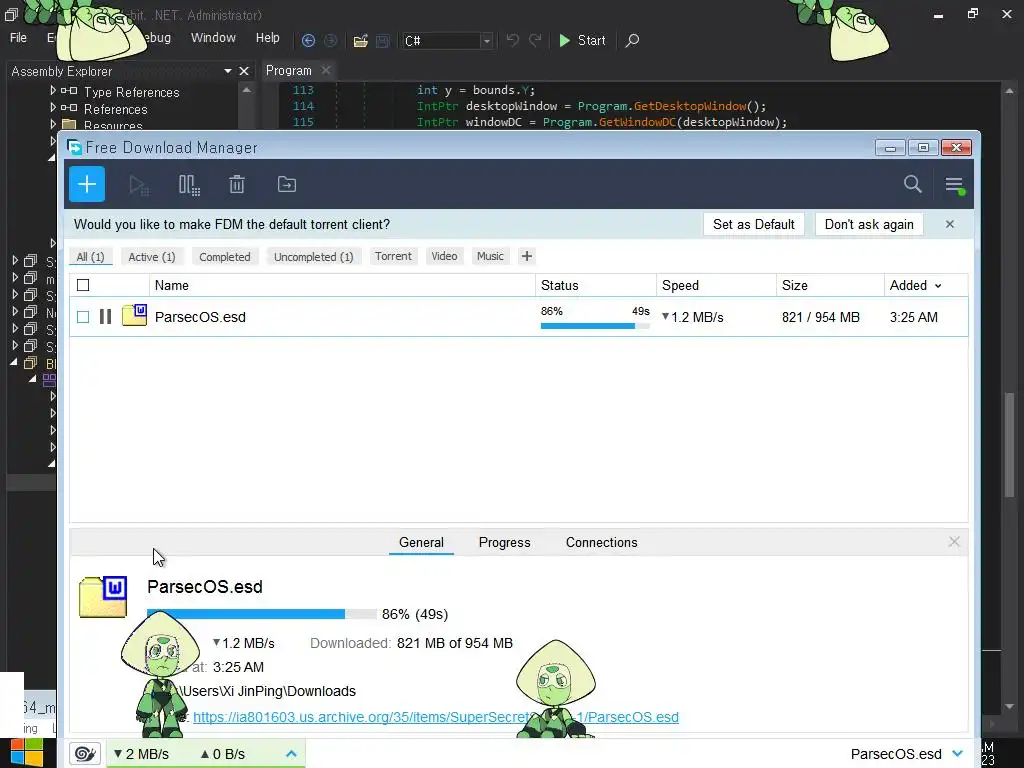Click dnSpy undo icon
The image size is (1024, 768).
pos(513,40)
